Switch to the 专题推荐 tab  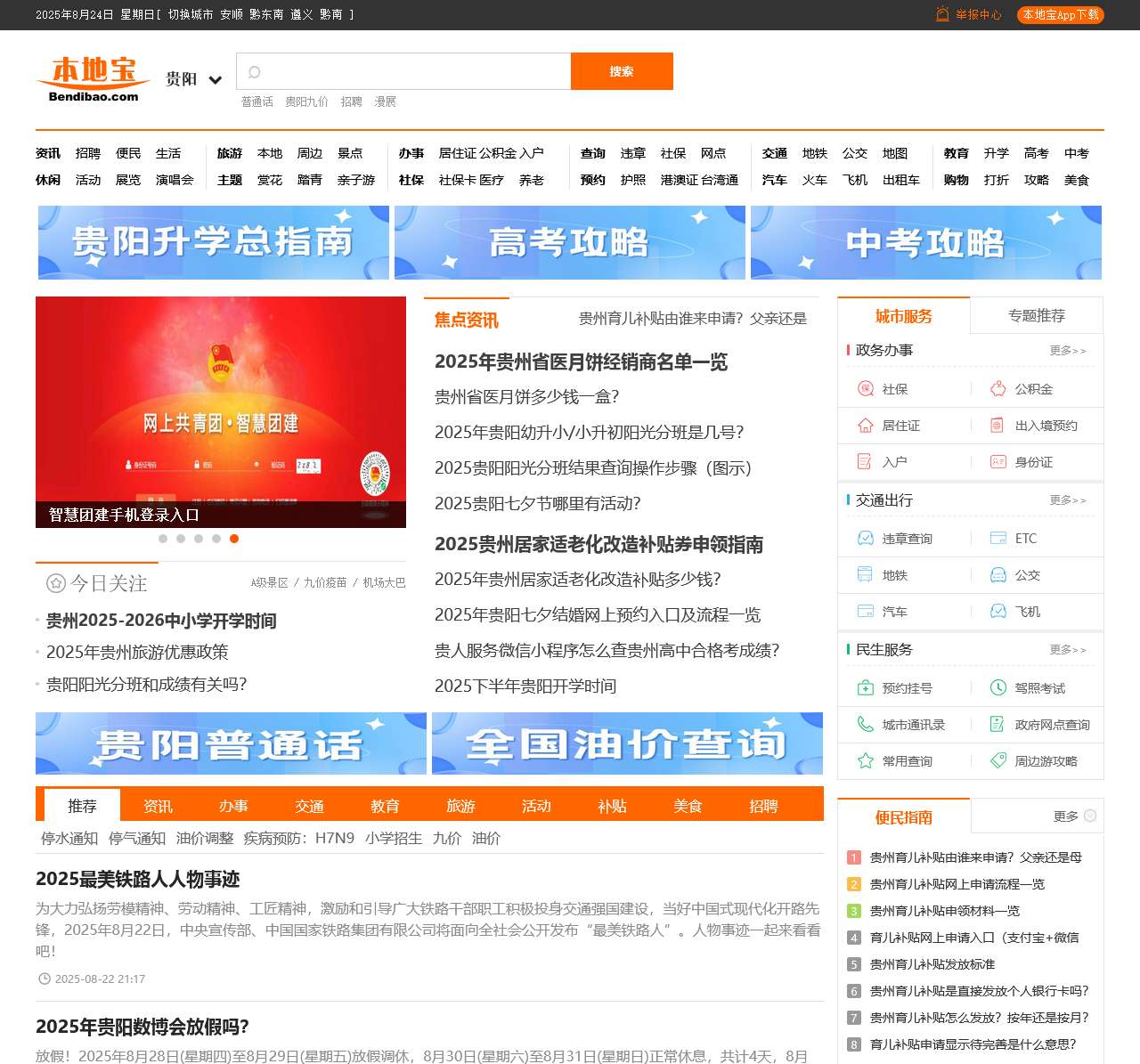[1037, 315]
